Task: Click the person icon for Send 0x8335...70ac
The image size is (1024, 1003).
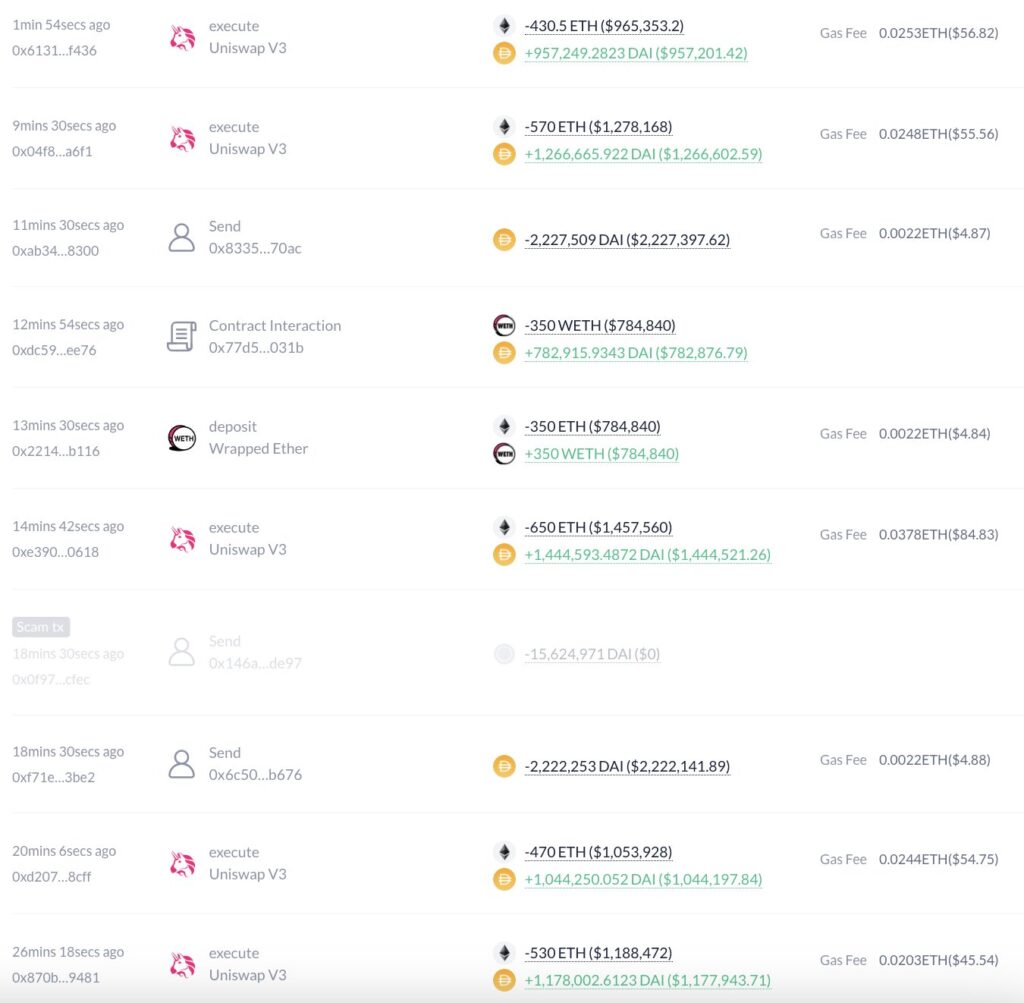Action: click(x=182, y=237)
